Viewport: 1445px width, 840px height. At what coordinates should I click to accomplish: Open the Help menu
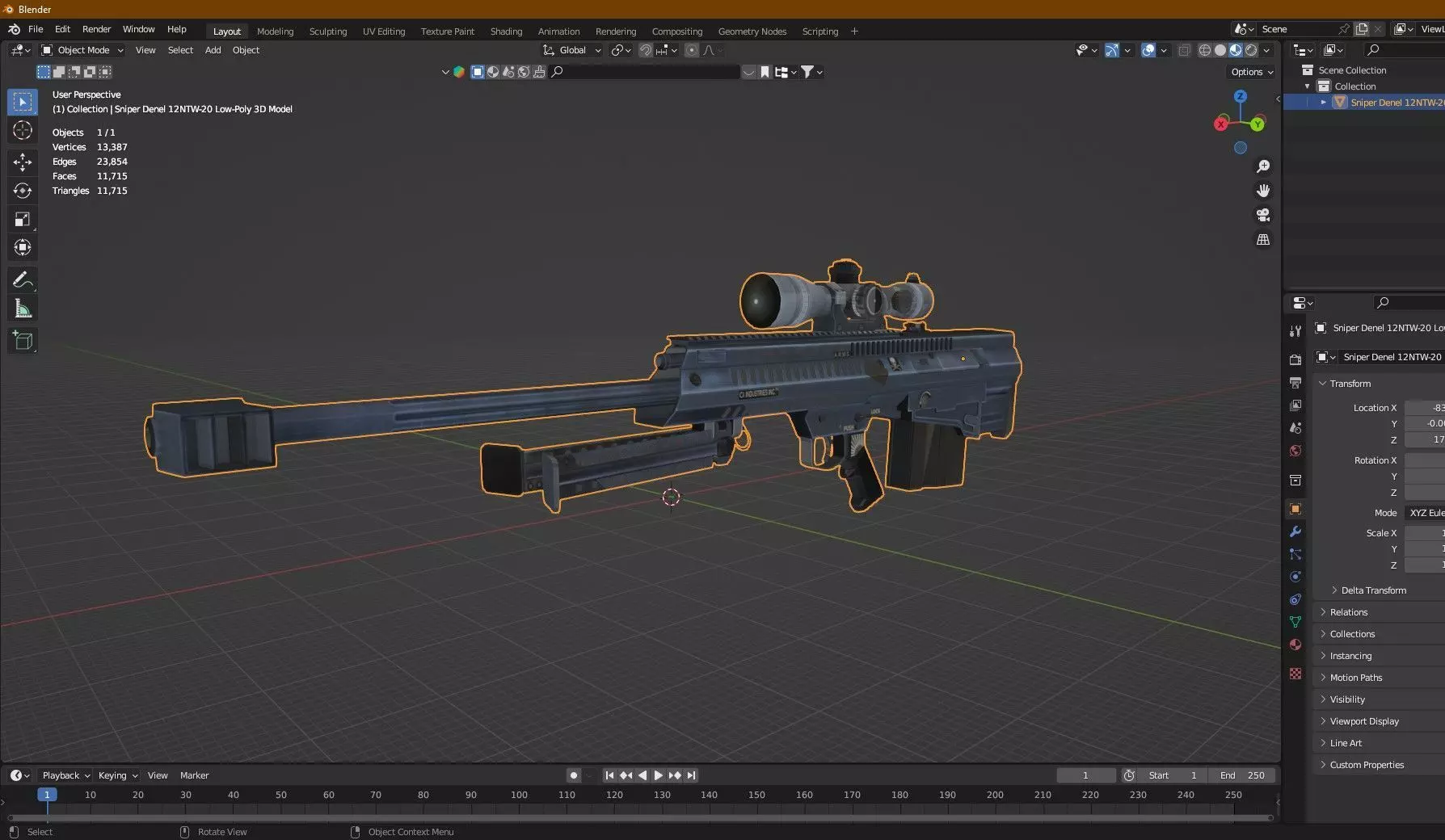(x=176, y=29)
